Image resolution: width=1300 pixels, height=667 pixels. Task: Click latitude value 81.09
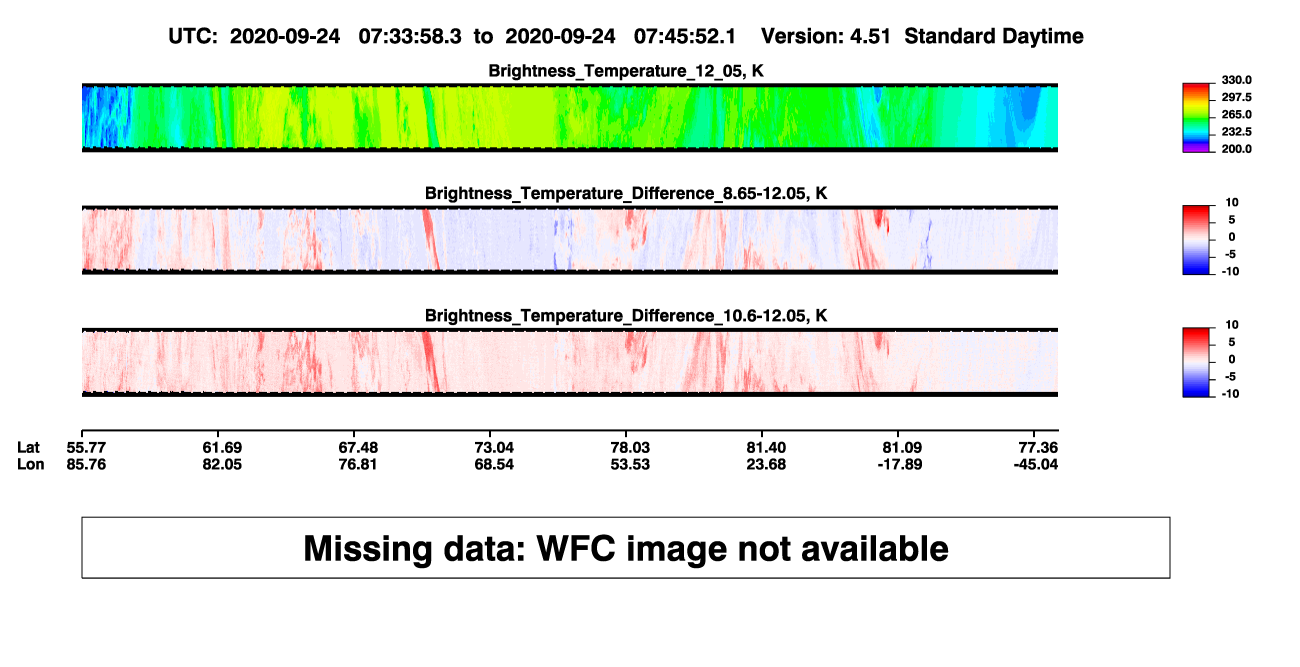click(x=900, y=448)
